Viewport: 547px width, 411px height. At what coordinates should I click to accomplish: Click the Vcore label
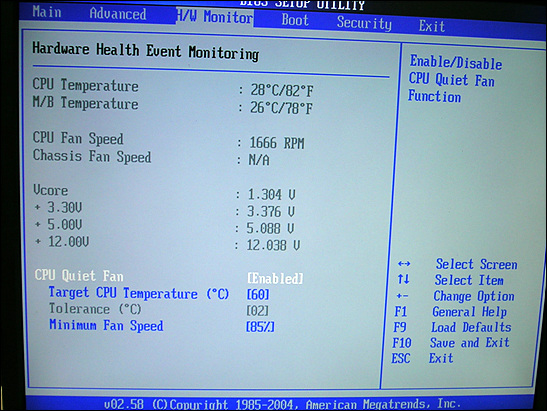click(x=51, y=190)
